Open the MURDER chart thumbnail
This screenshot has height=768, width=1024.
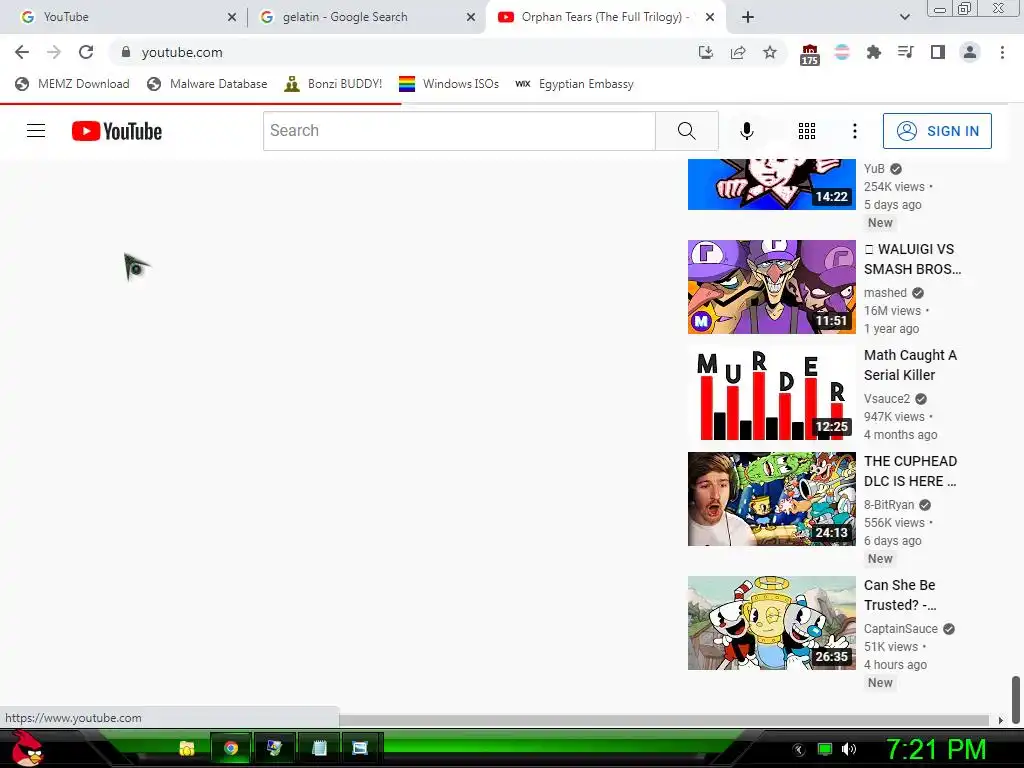771,392
